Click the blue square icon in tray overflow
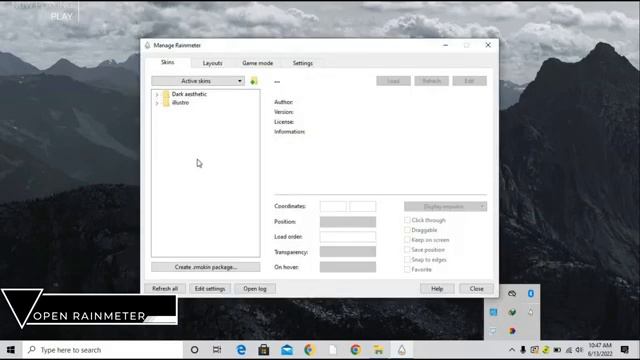This screenshot has width=640, height=360. (x=493, y=312)
